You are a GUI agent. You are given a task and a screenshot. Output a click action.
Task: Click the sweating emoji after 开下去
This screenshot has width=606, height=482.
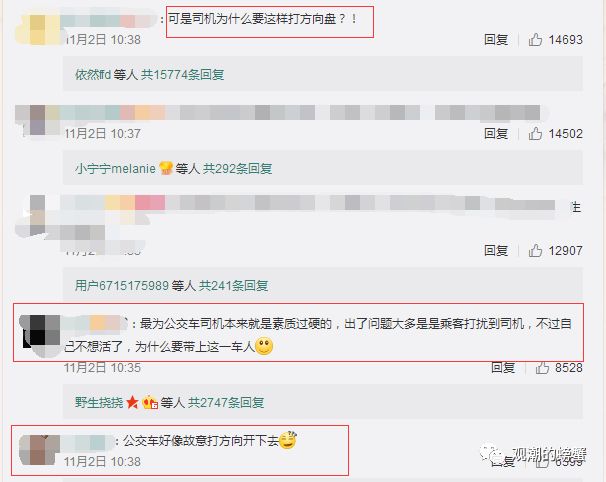coord(288,439)
